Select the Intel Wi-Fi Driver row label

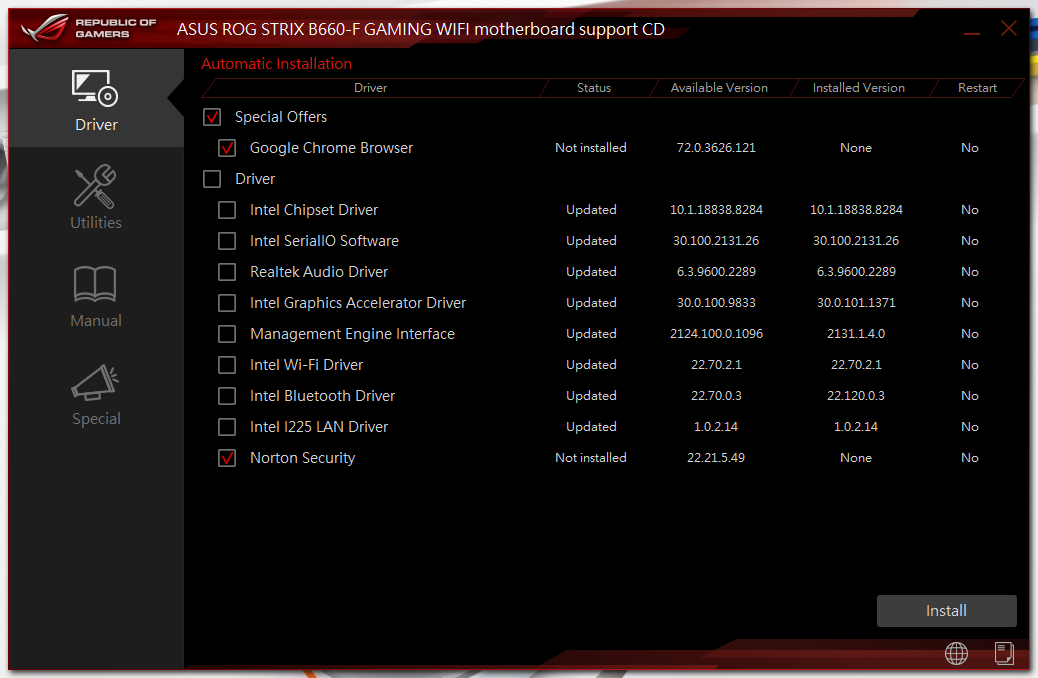(306, 365)
